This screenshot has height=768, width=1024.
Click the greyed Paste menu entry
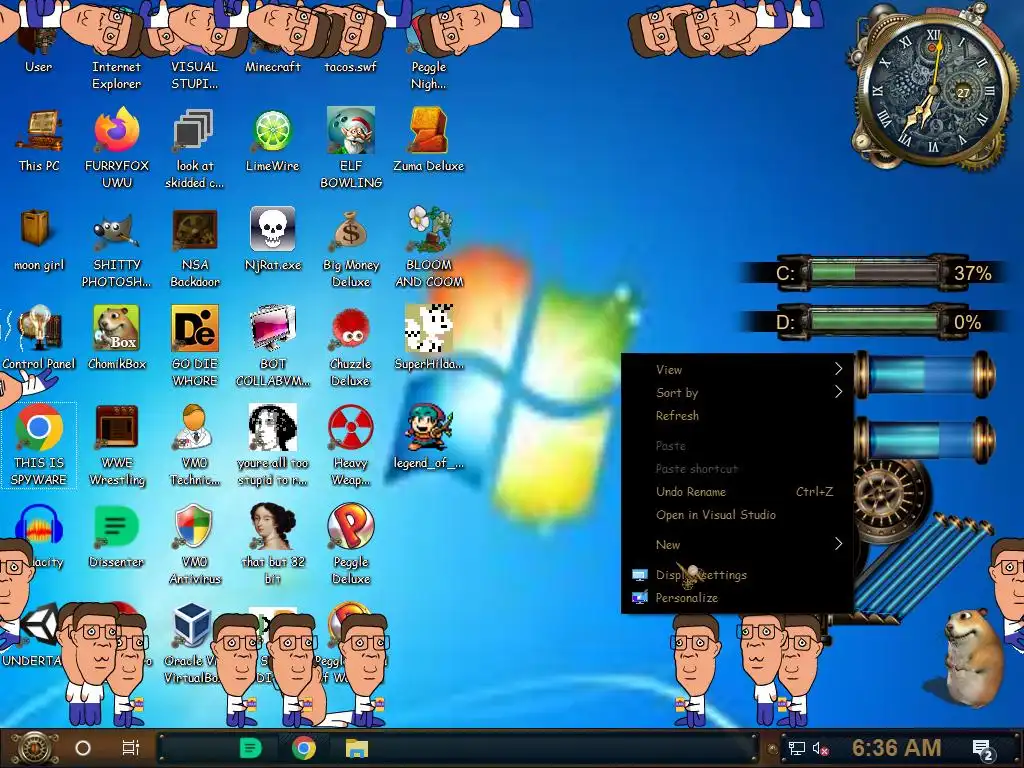pos(737,445)
